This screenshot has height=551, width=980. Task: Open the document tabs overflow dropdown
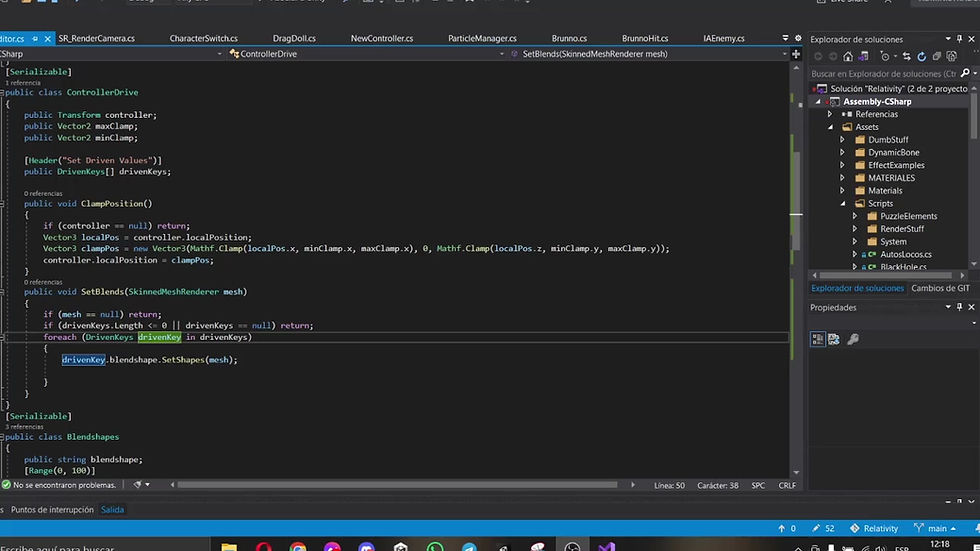pos(786,38)
